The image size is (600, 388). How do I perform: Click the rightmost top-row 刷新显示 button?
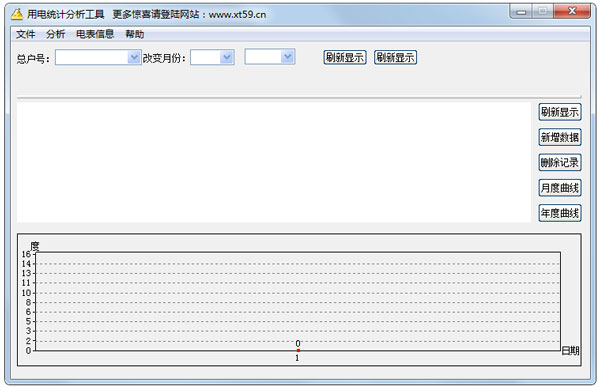click(x=395, y=57)
